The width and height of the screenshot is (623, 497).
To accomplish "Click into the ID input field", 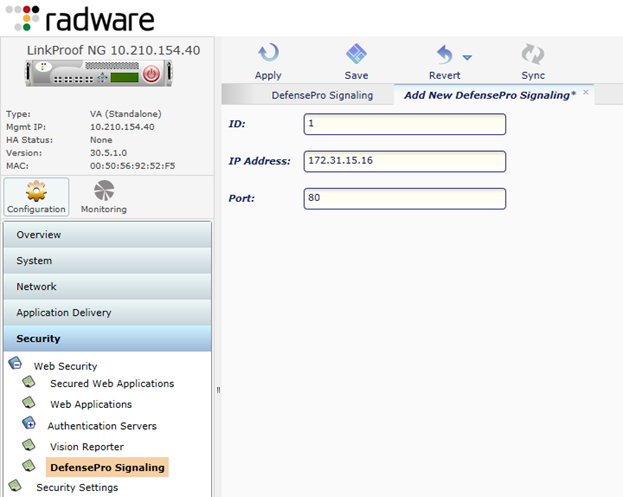I will point(404,124).
